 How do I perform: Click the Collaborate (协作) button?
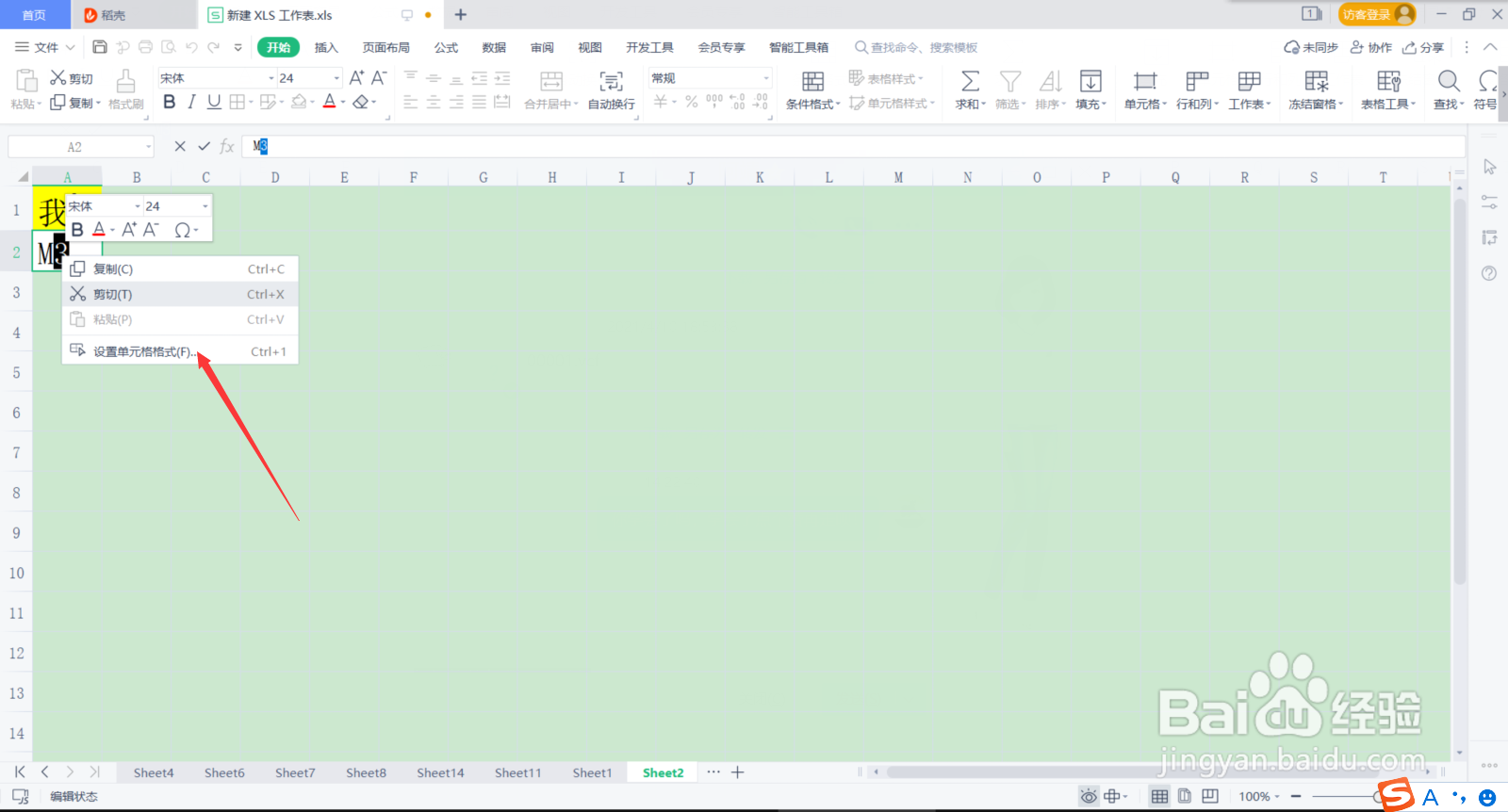coord(1371,47)
